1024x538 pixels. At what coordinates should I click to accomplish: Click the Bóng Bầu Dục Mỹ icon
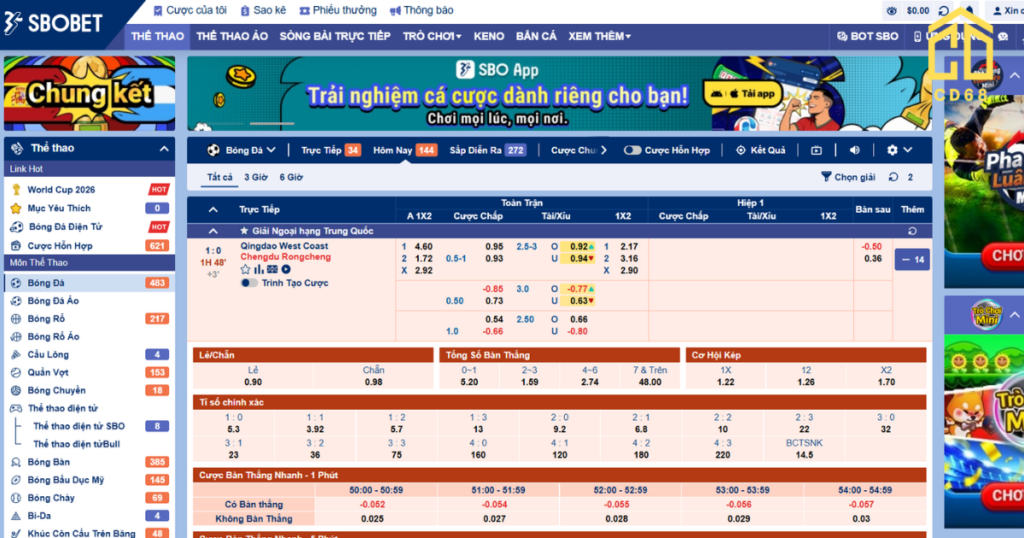[16, 480]
